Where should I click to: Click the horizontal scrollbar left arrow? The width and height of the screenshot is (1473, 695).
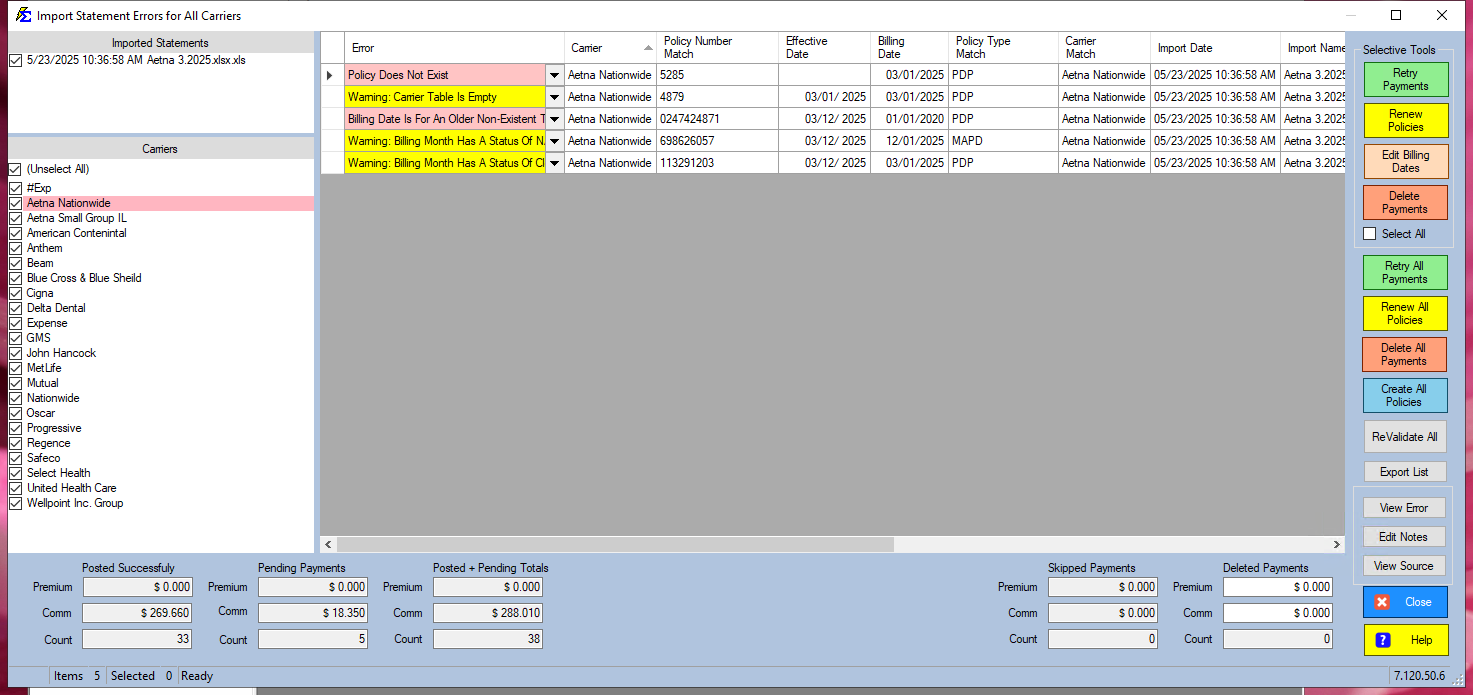329,545
